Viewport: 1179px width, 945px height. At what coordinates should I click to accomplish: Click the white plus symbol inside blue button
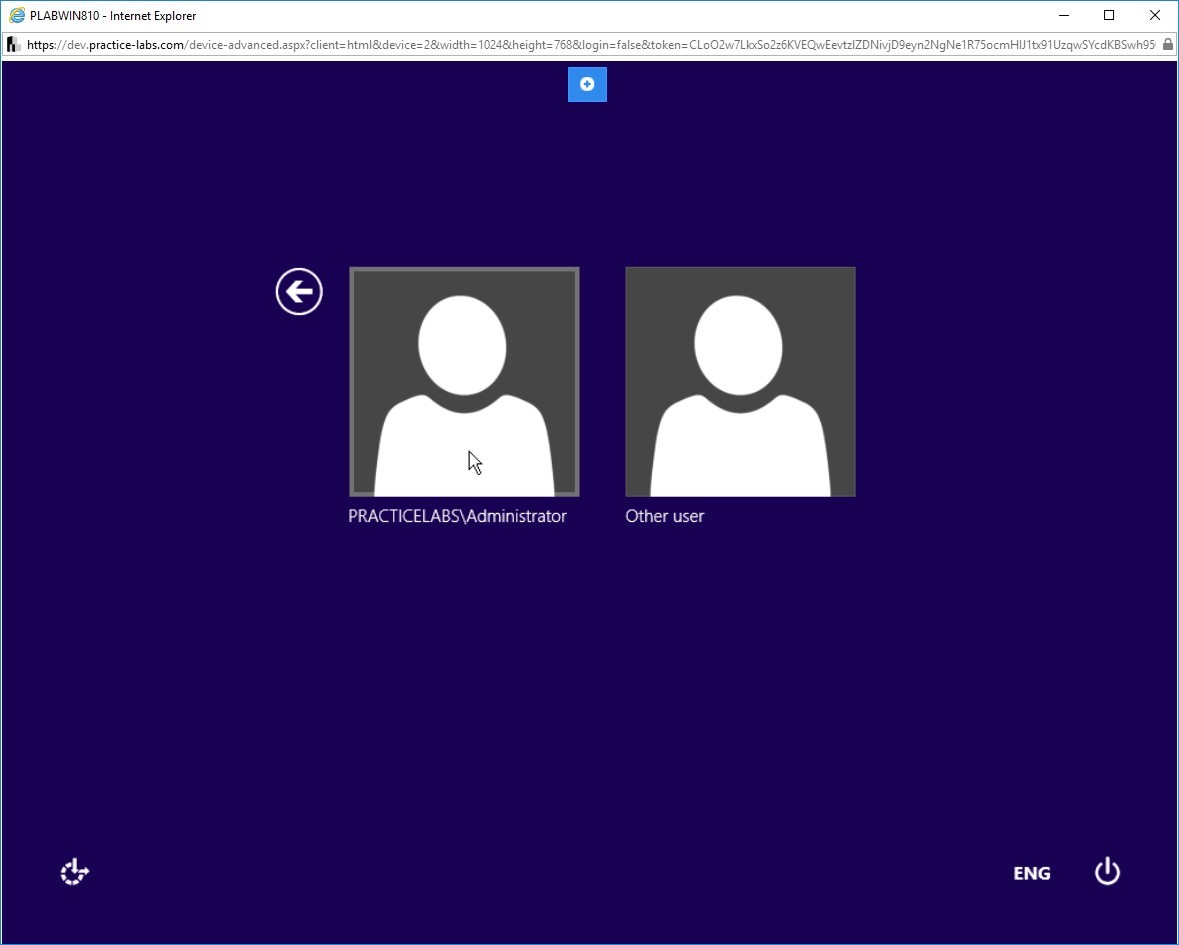587,84
